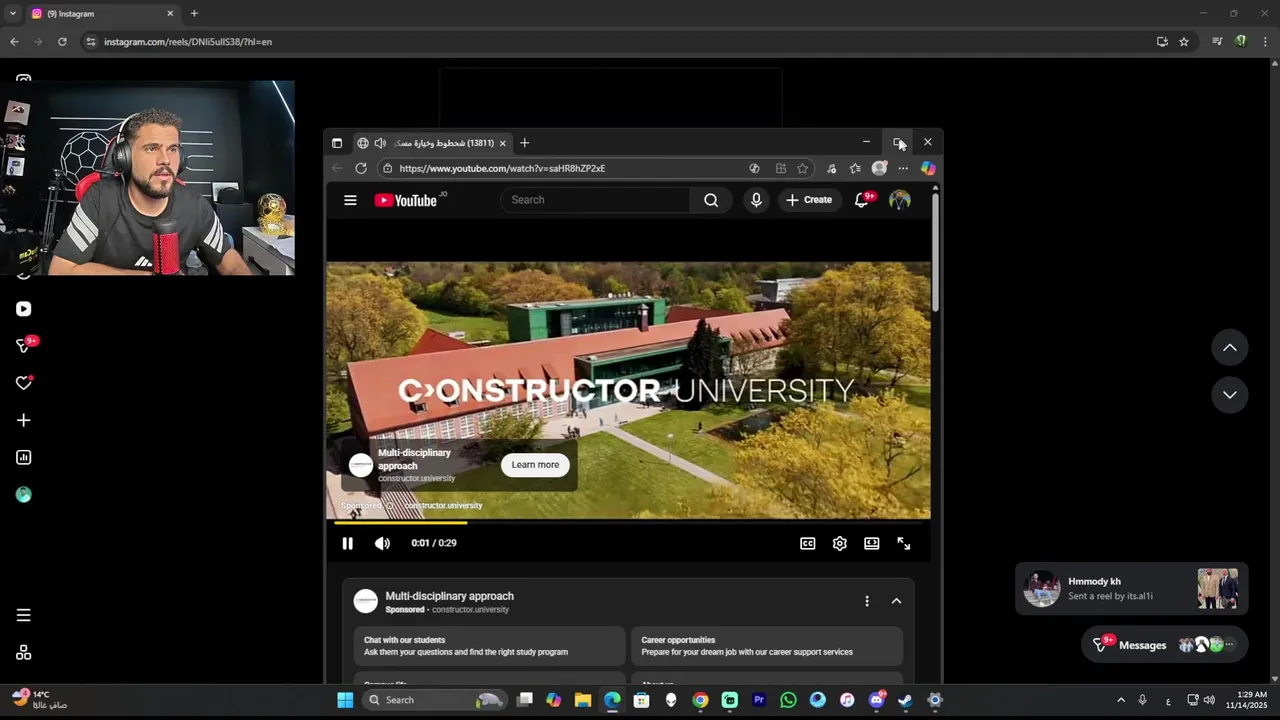
Task: Open Premiere Pro from the taskbar
Action: [759, 700]
